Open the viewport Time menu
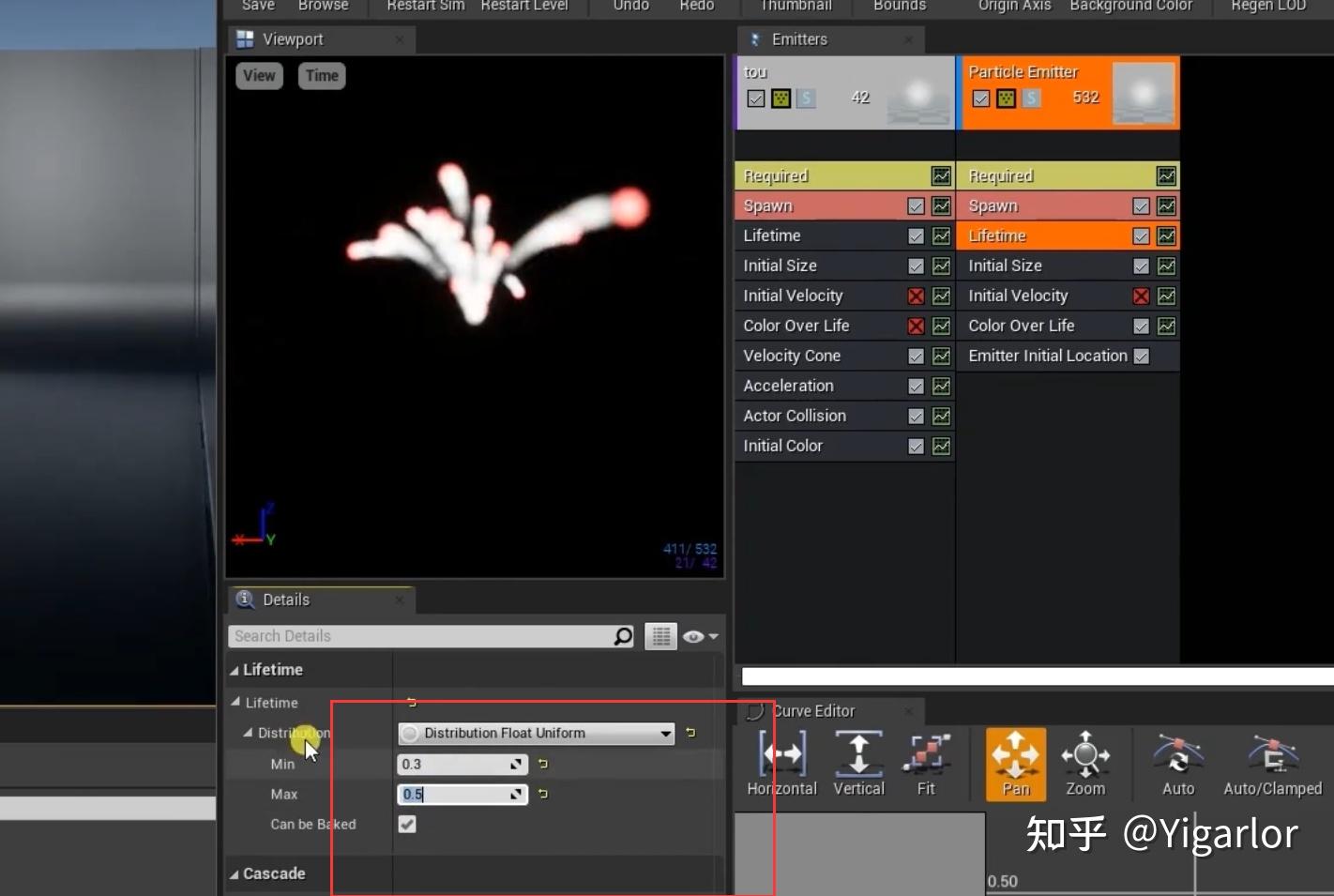Screen dimensions: 1334x896 pyautogui.click(x=322, y=76)
